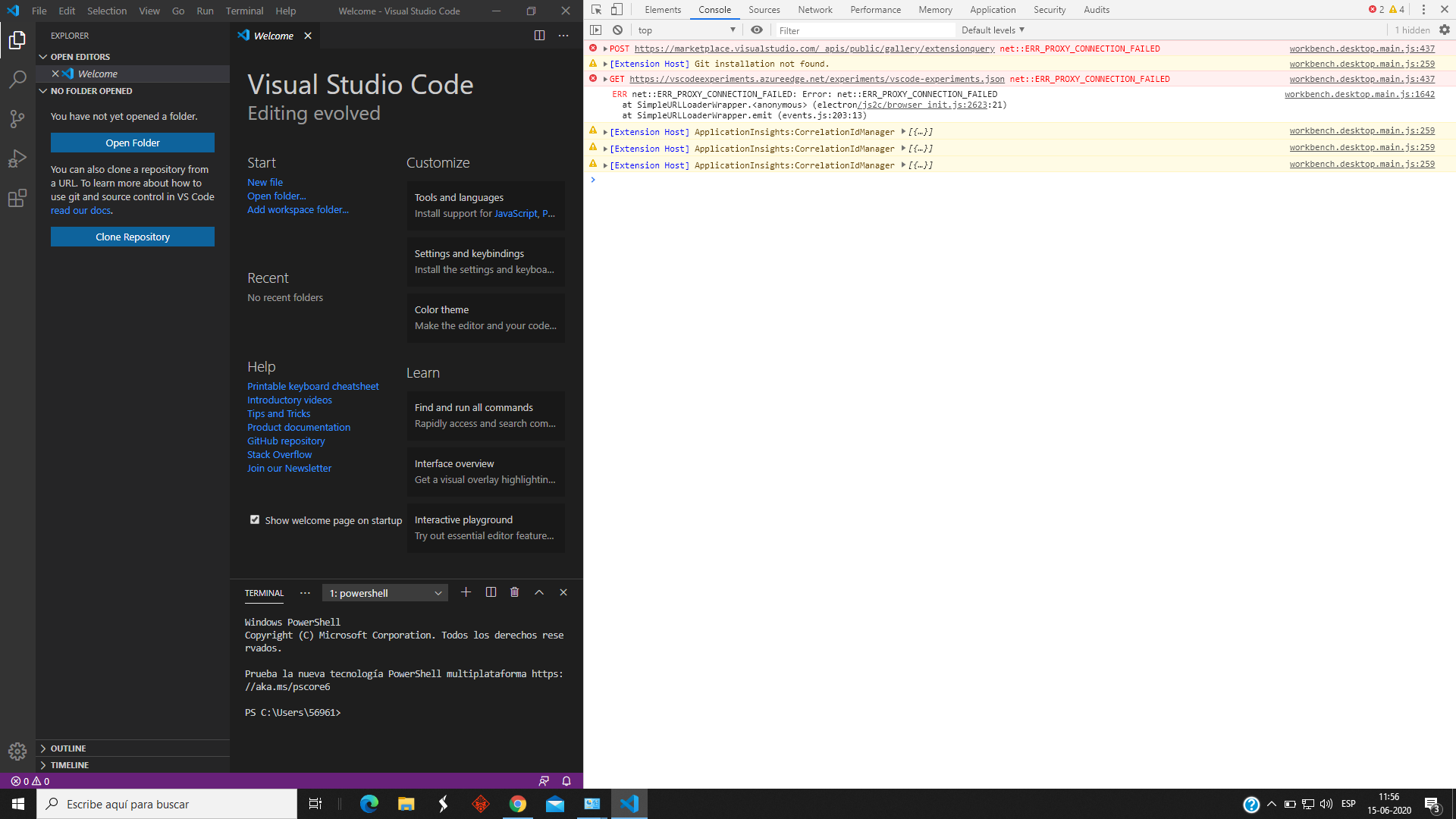Open the Extensions view

coord(17,198)
